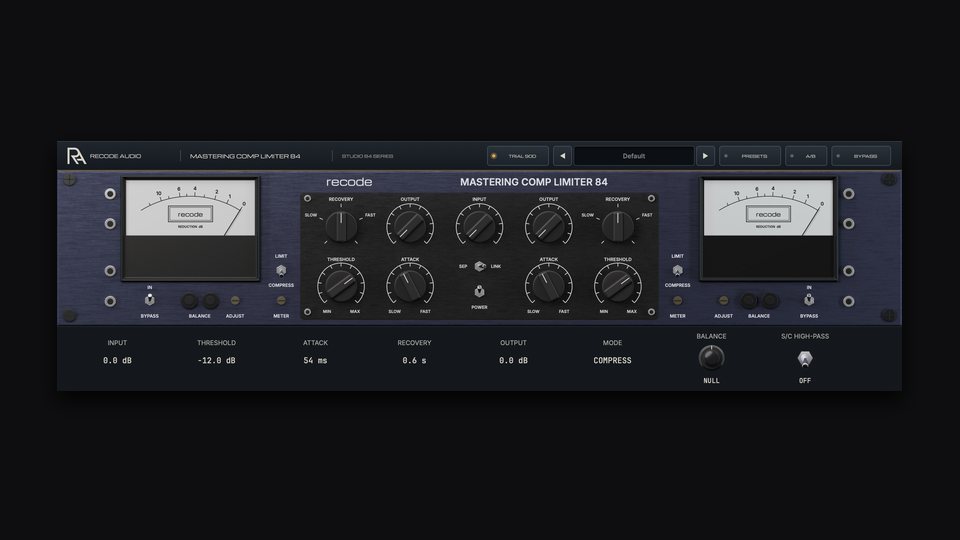Click the Studio 84 Series label
This screenshot has width=960, height=540.
[367, 156]
